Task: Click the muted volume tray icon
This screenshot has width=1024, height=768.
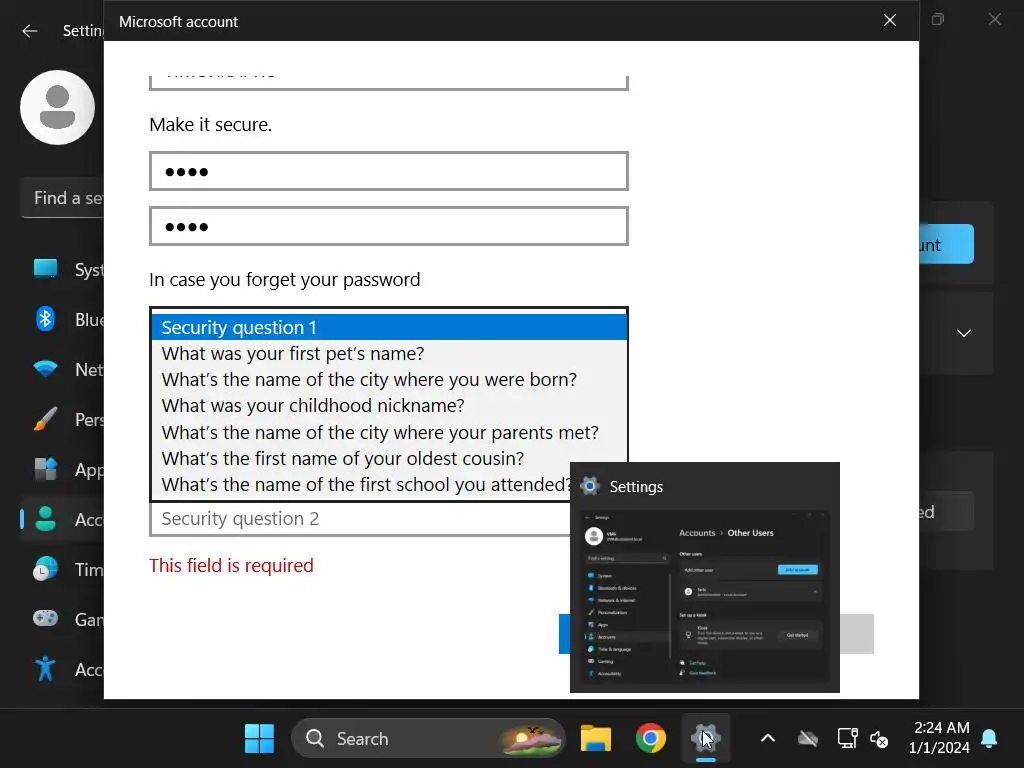Action: point(879,739)
